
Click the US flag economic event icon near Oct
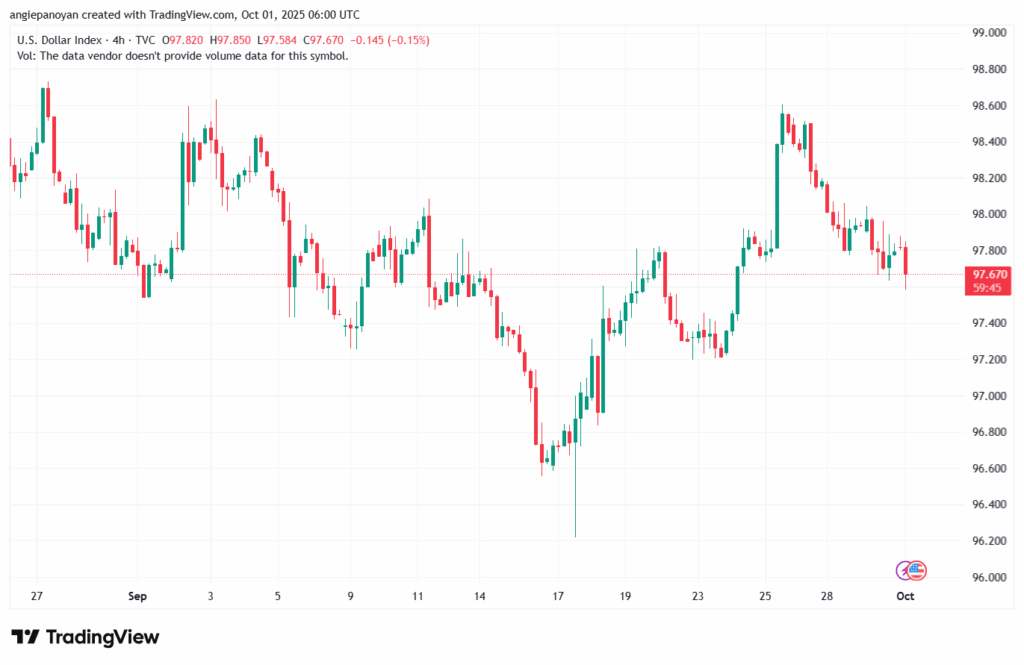(917, 570)
